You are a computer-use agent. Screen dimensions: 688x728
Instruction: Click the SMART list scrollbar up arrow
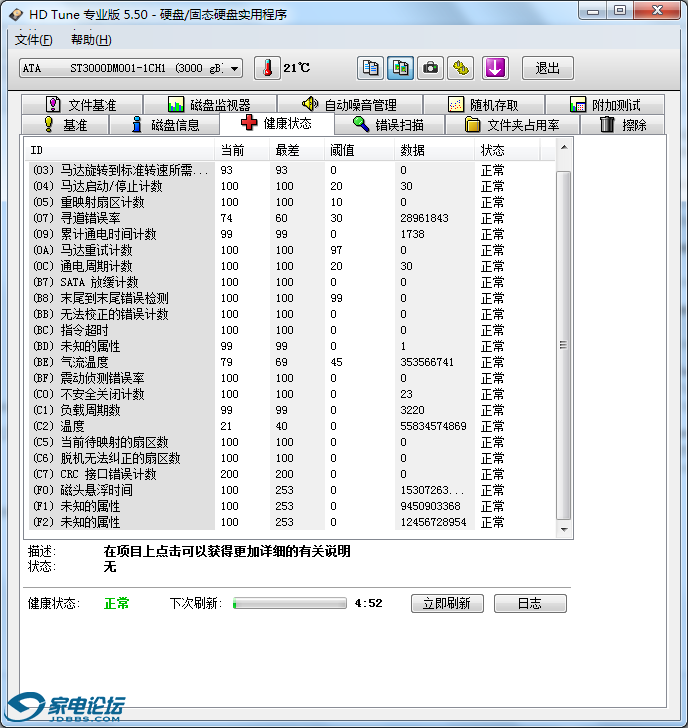point(564,147)
